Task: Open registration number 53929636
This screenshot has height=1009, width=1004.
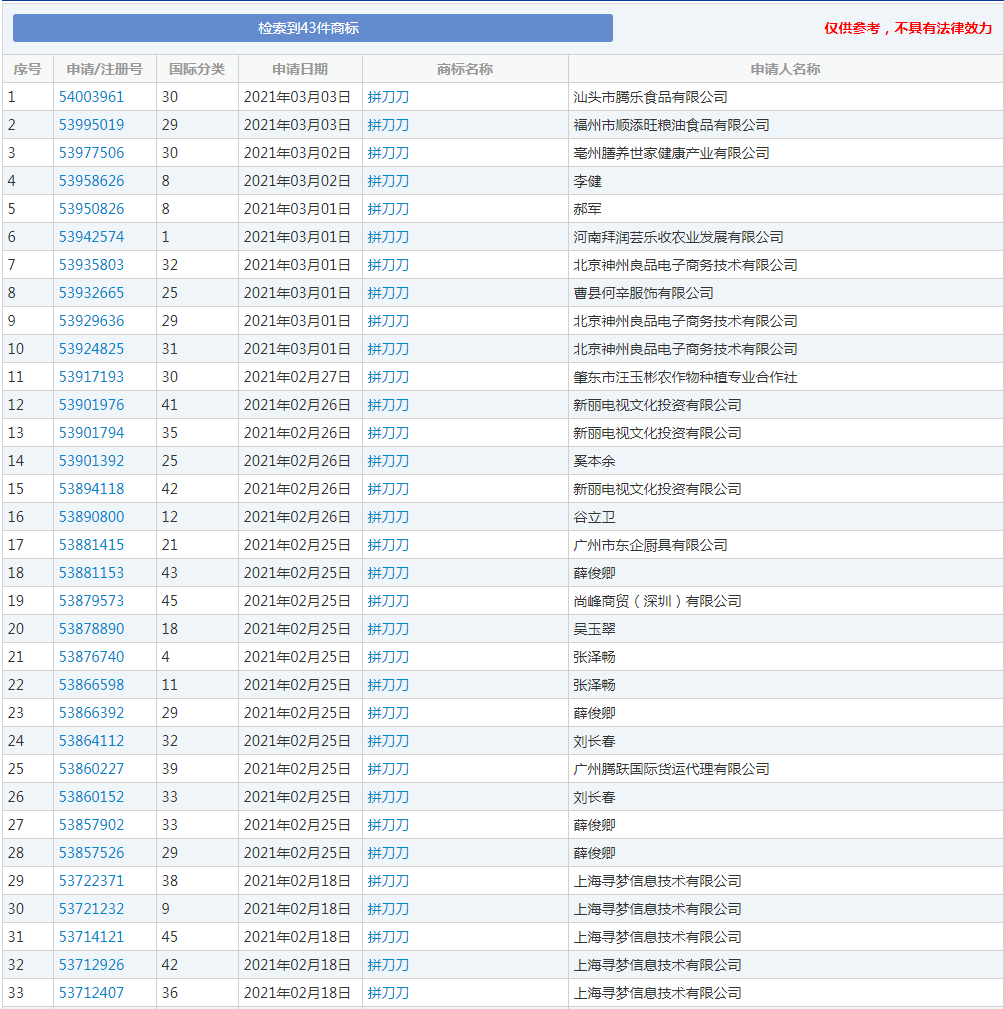Action: pos(91,321)
